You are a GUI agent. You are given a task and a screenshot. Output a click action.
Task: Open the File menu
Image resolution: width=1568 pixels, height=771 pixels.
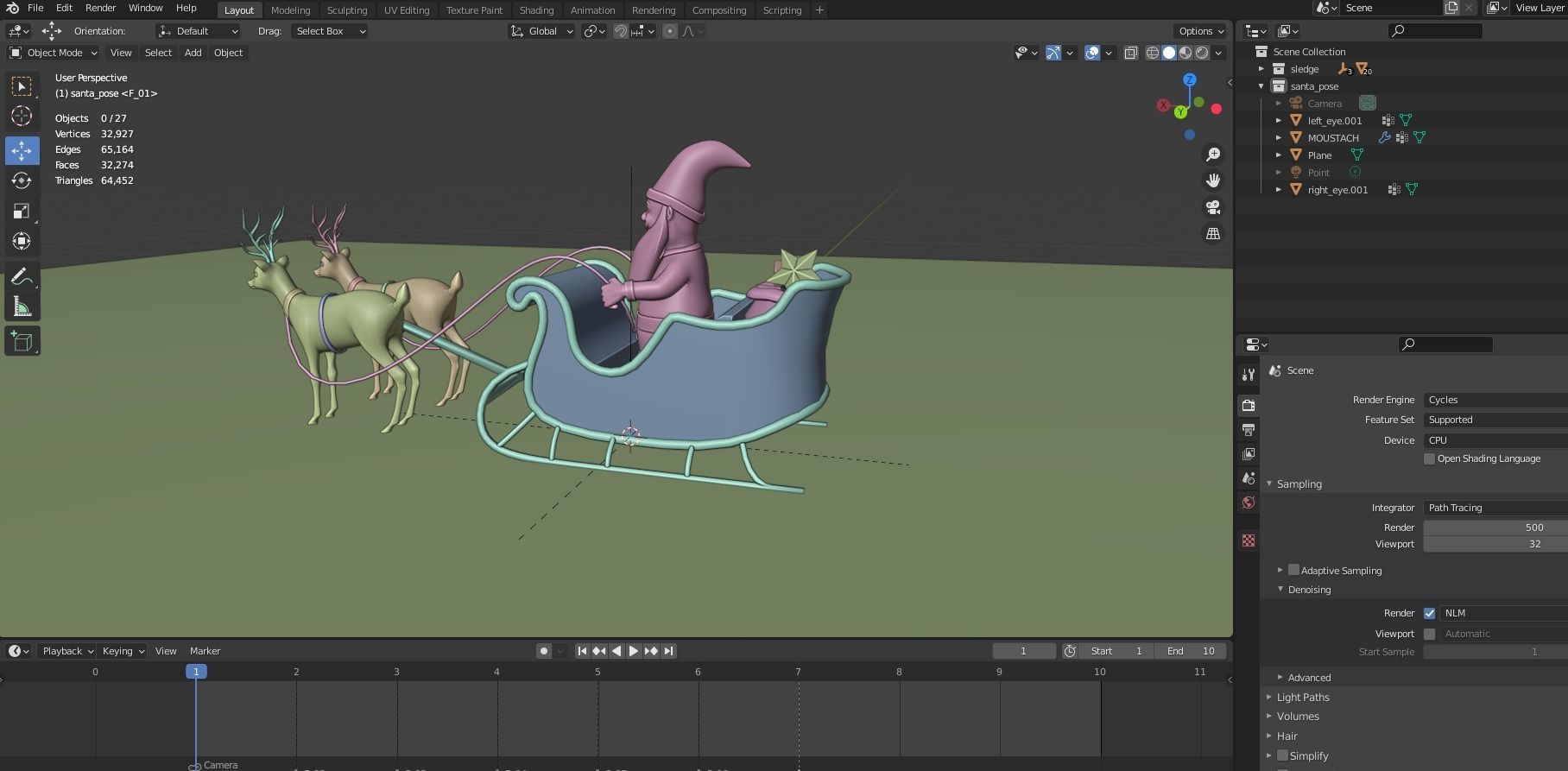[x=35, y=8]
